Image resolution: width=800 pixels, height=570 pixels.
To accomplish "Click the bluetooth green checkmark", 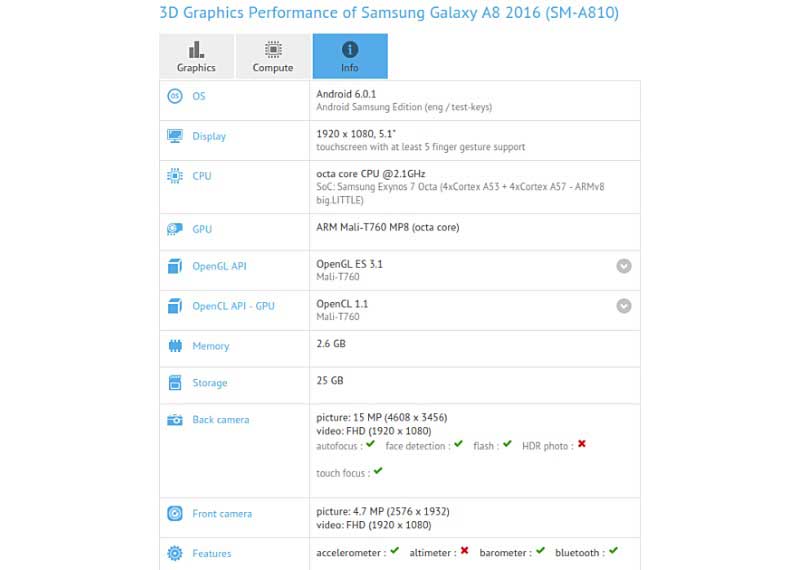I will pyautogui.click(x=614, y=551).
